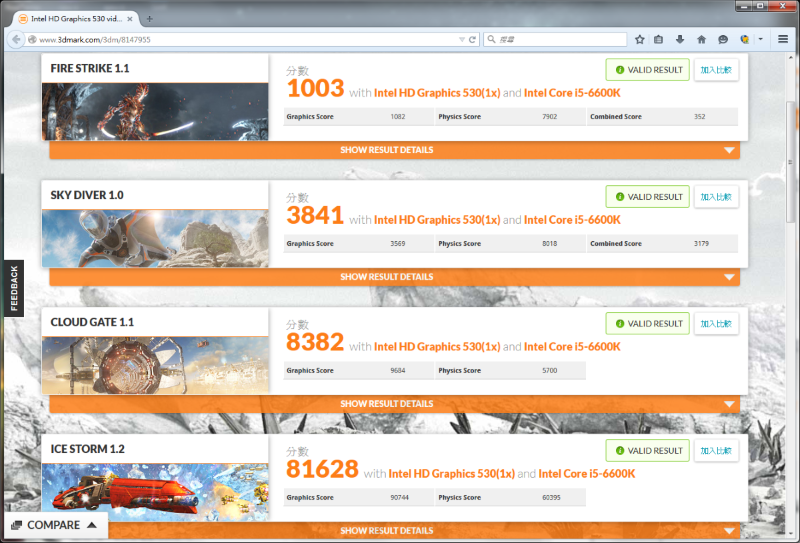
Task: Expand the Compare panel at bottom left
Action: click(x=56, y=525)
